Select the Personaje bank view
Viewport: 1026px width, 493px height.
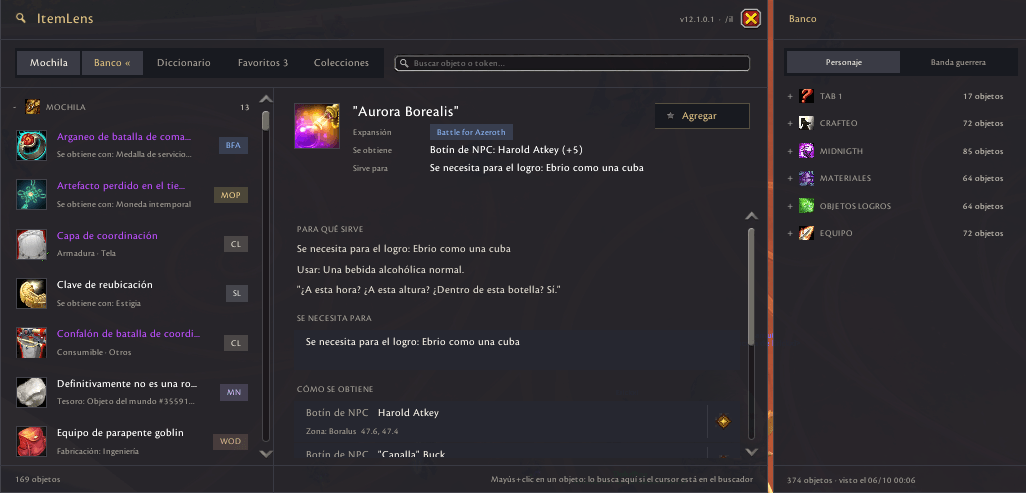[843, 62]
